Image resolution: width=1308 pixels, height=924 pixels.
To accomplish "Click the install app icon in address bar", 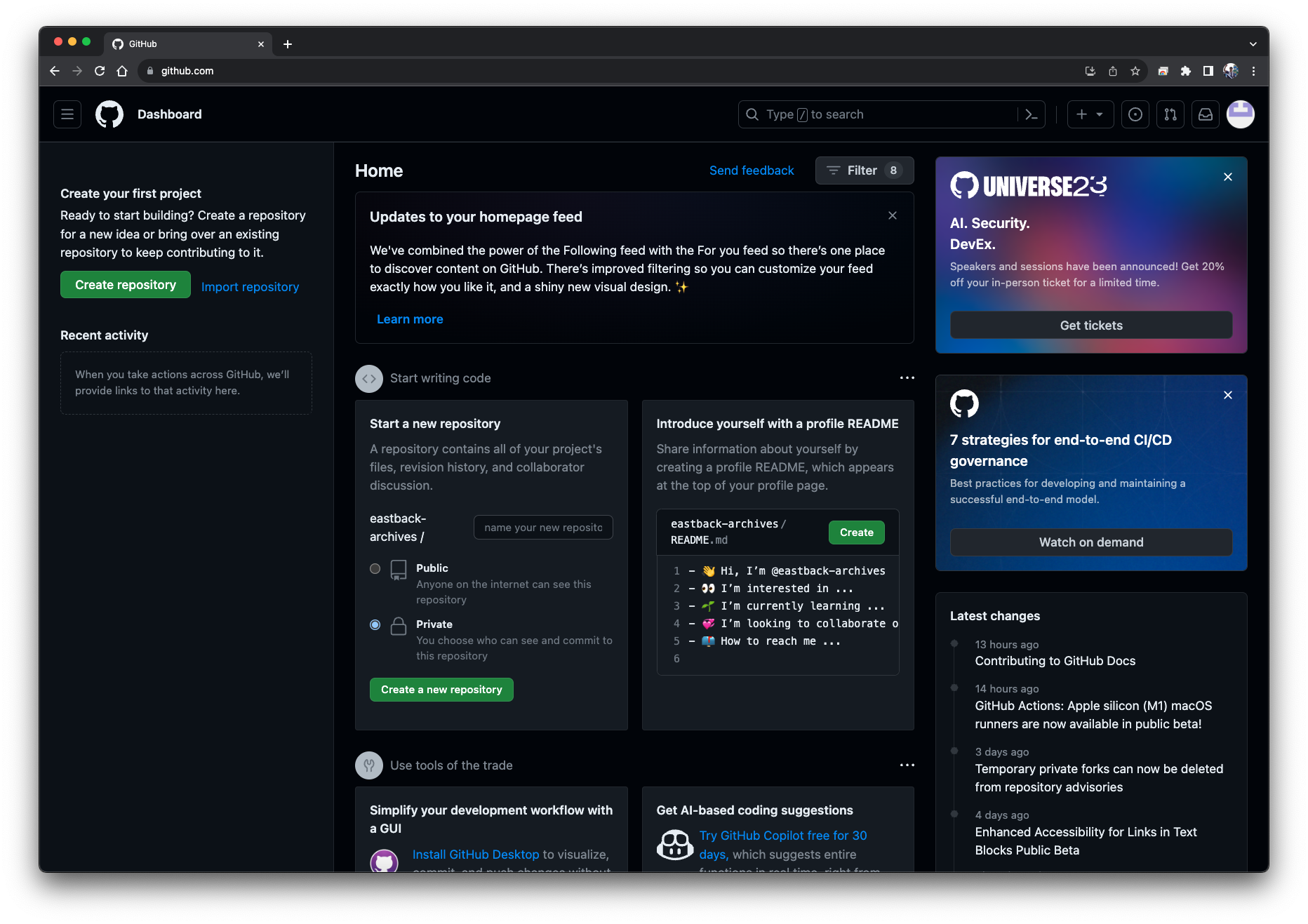I will pyautogui.click(x=1090, y=71).
